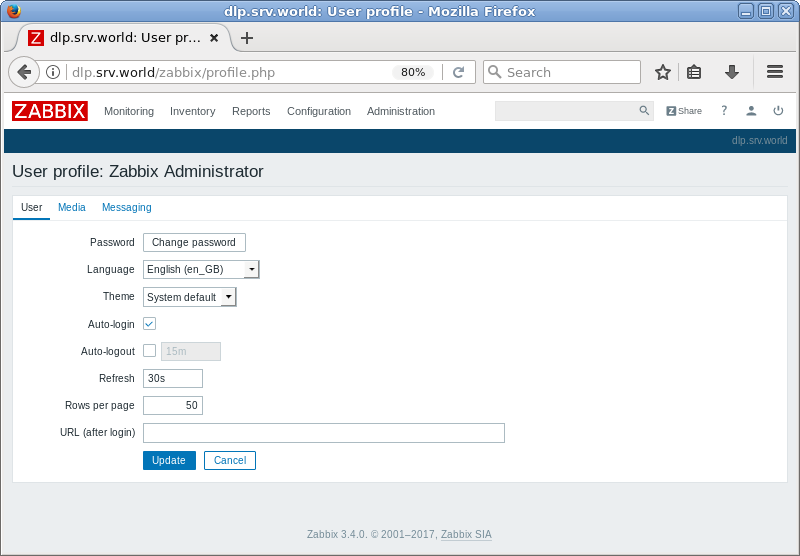This screenshot has height=556, width=800.
Task: Switch to the User tab
Action: [x=32, y=207]
